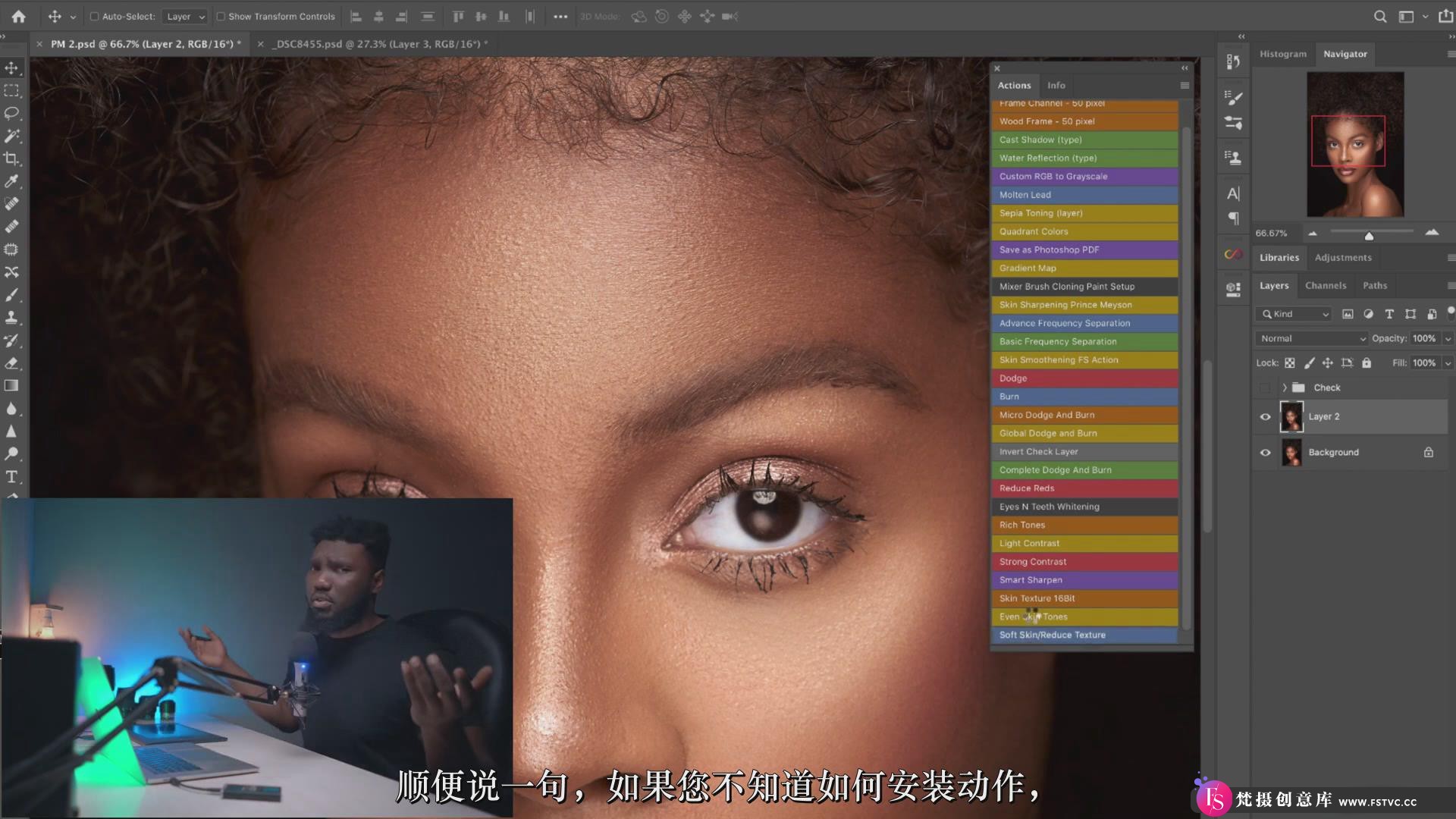
Task: Open the Actions panel menu
Action: pos(1185,86)
